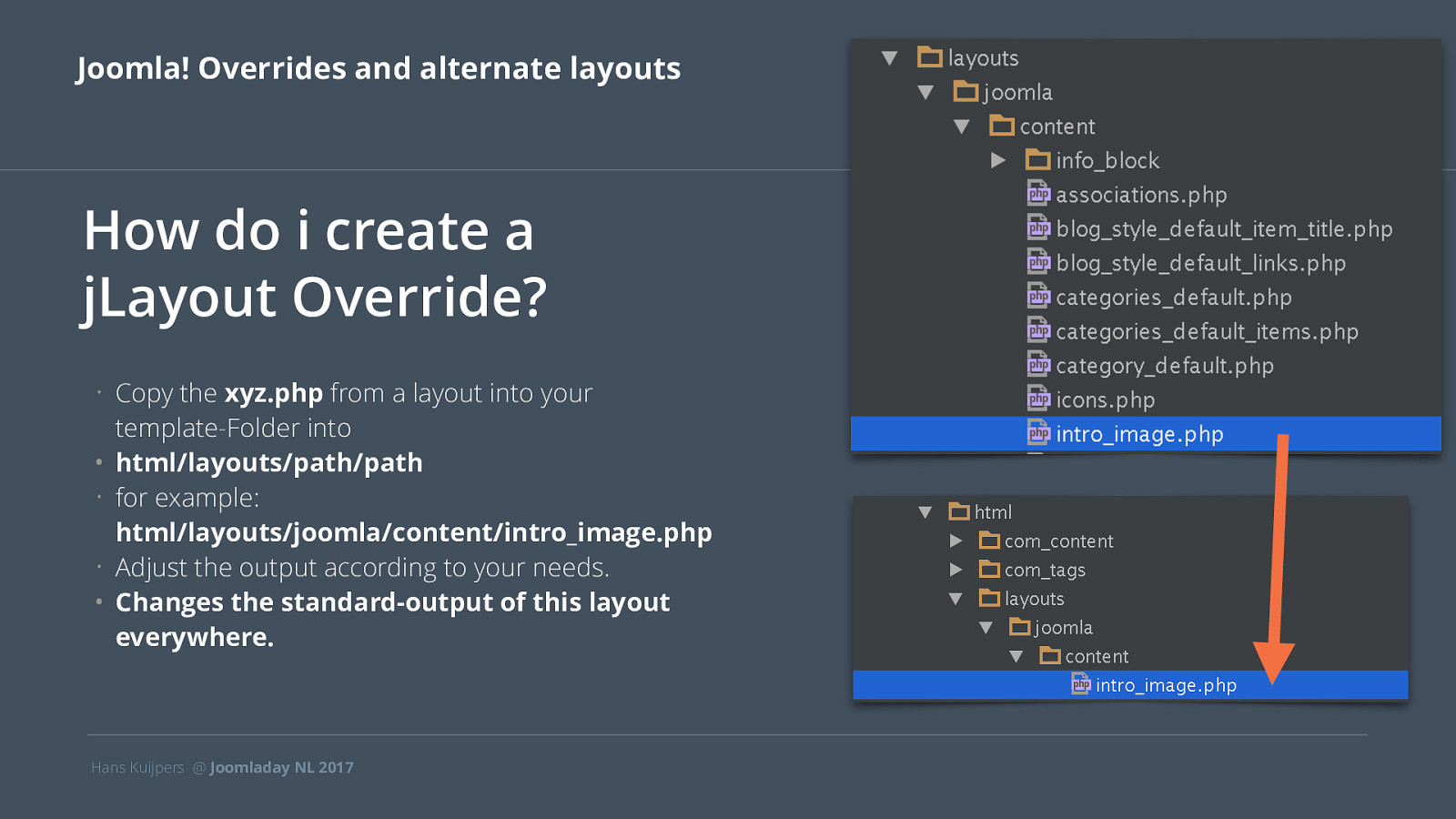Collapse the joomla folder under html layouts
The width and height of the screenshot is (1456, 819).
click(x=986, y=628)
